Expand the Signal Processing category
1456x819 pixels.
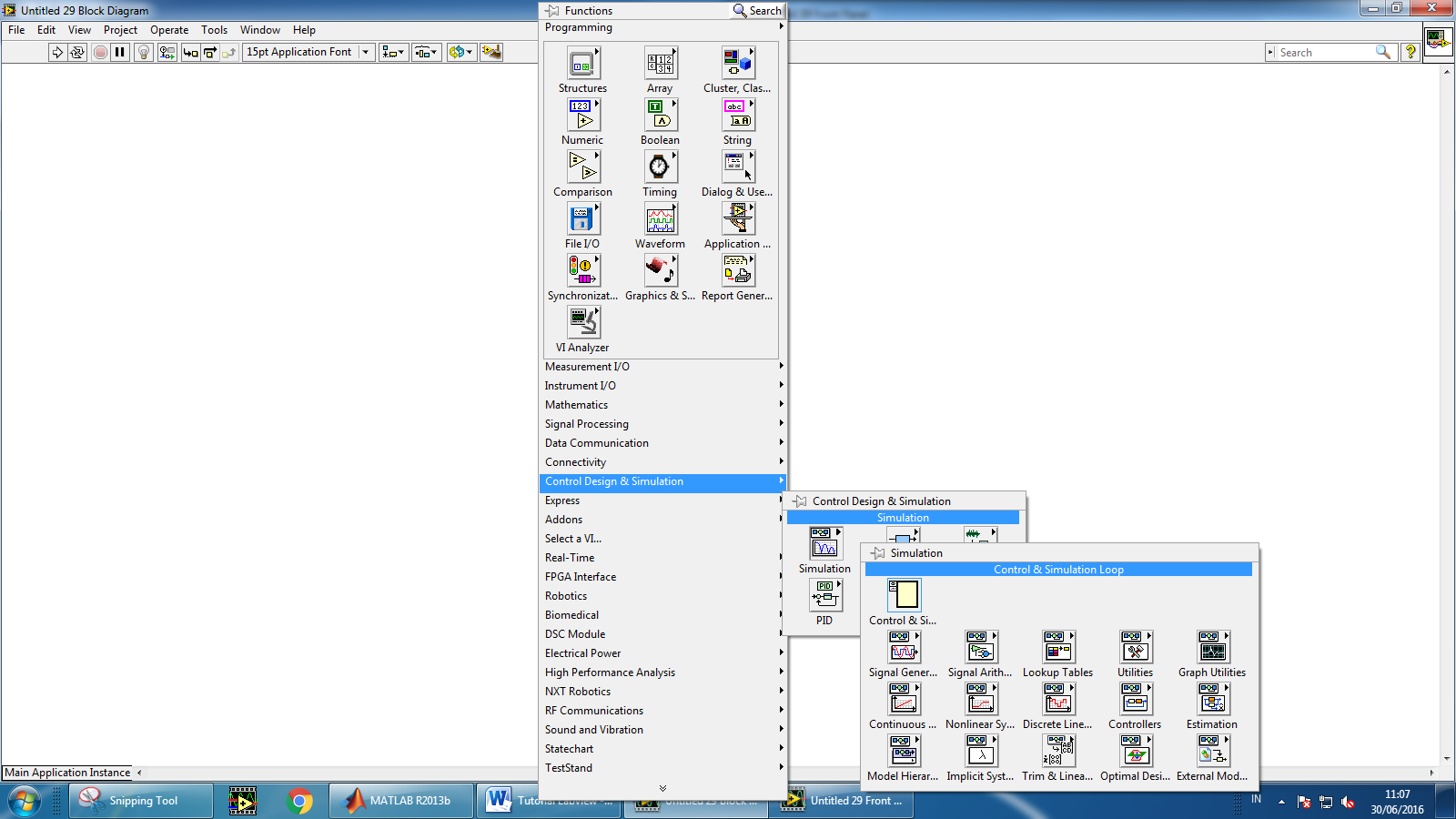pyautogui.click(x=663, y=424)
